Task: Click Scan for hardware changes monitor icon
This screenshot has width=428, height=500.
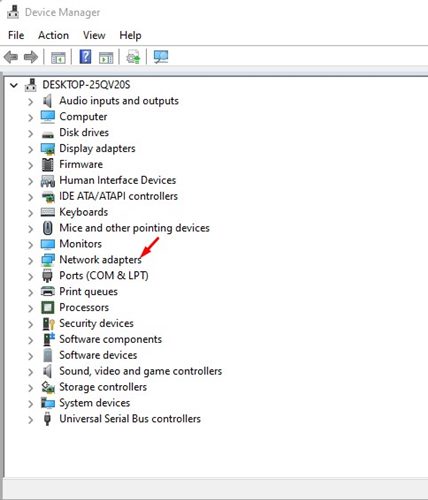Action: click(161, 57)
